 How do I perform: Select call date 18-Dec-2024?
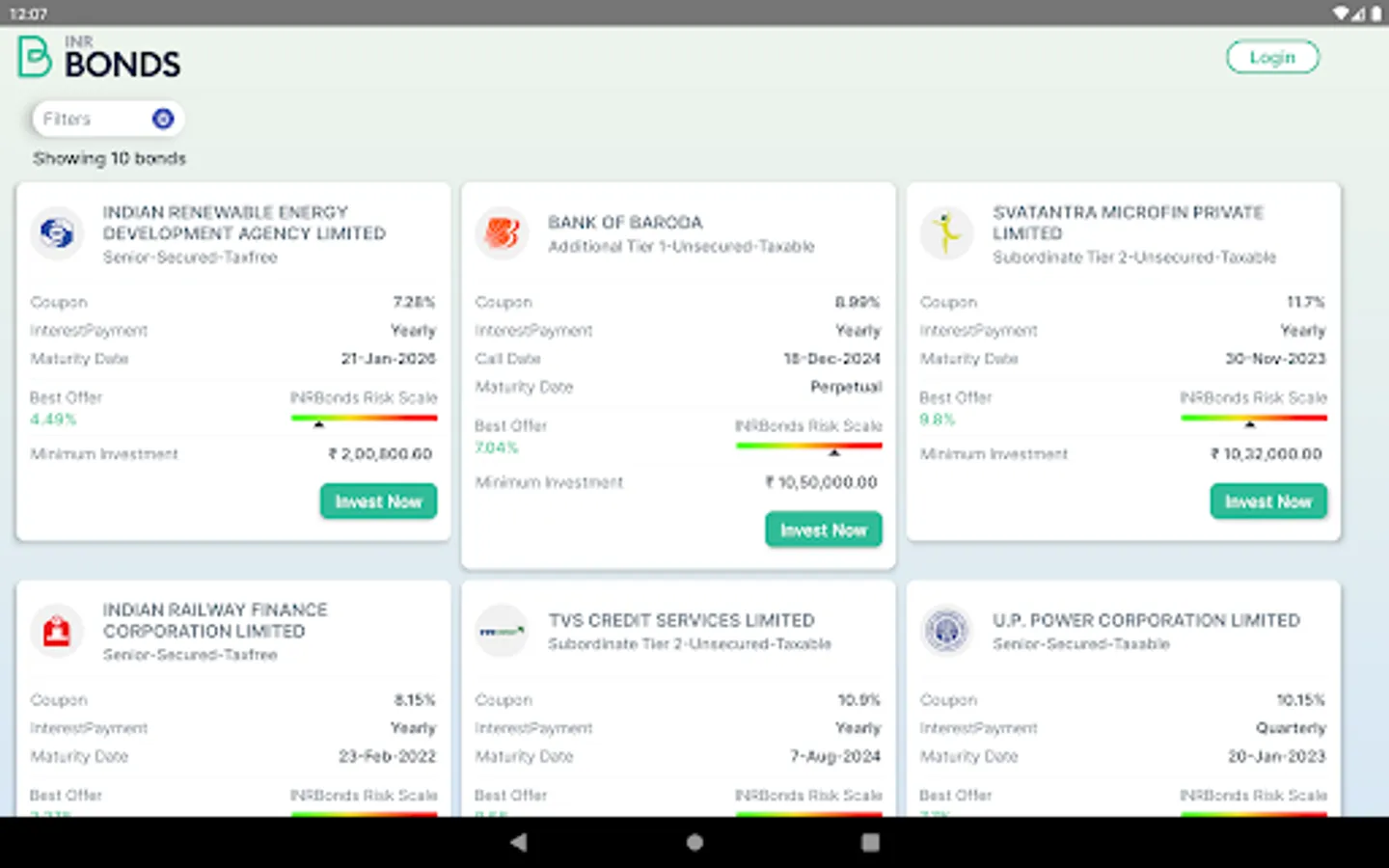tap(831, 359)
